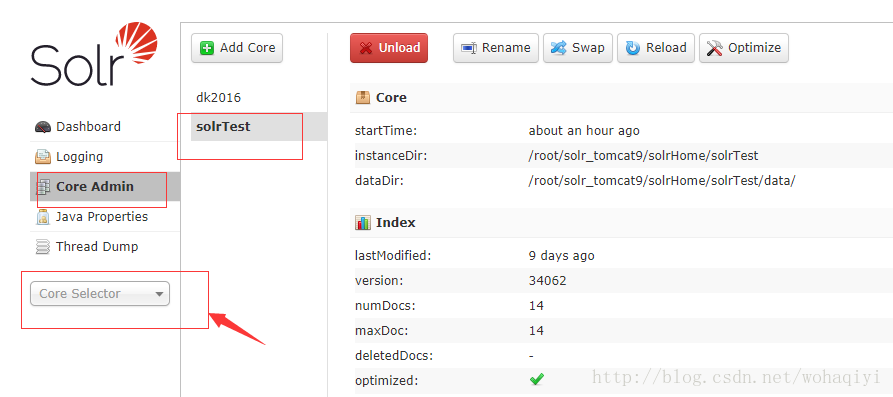The width and height of the screenshot is (893, 397).
Task: Open the Dashboard page
Action: pos(105,126)
